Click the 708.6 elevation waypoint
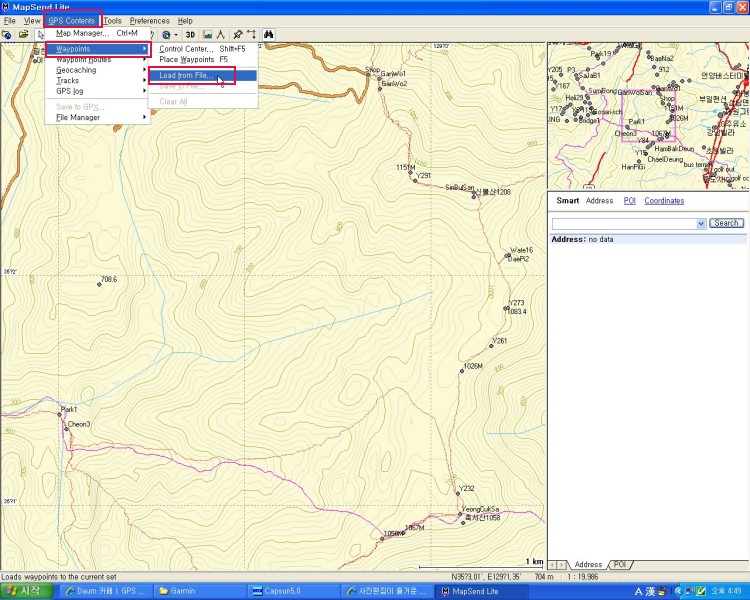This screenshot has width=750, height=600. pos(99,284)
